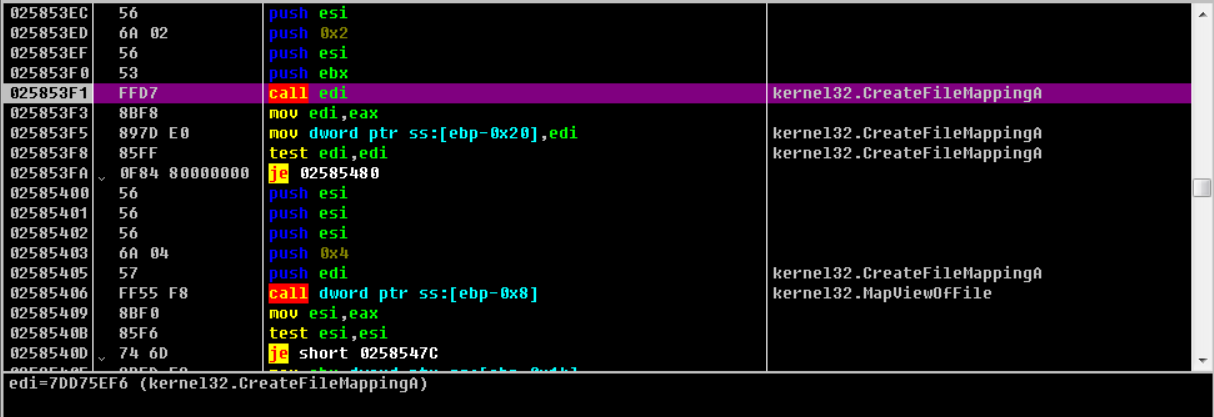Click the edi=7DD75EF6 info line
Screen dimensions: 1214x417
(x=218, y=384)
